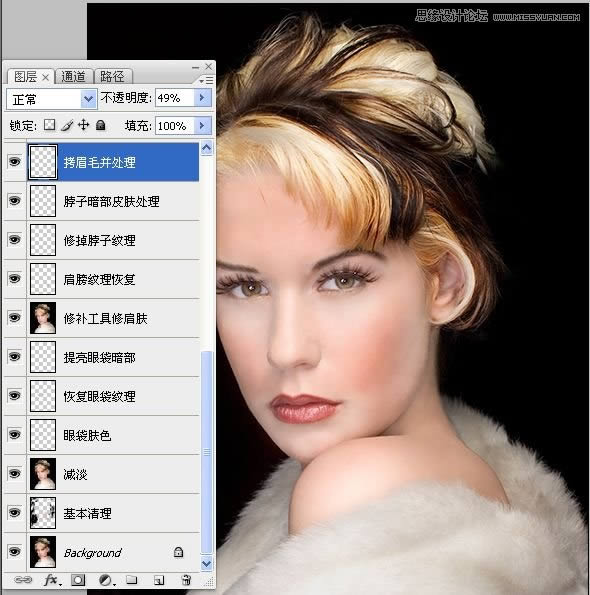The image size is (590, 595).
Task: Add a layer mask
Action: pyautogui.click(x=78, y=580)
